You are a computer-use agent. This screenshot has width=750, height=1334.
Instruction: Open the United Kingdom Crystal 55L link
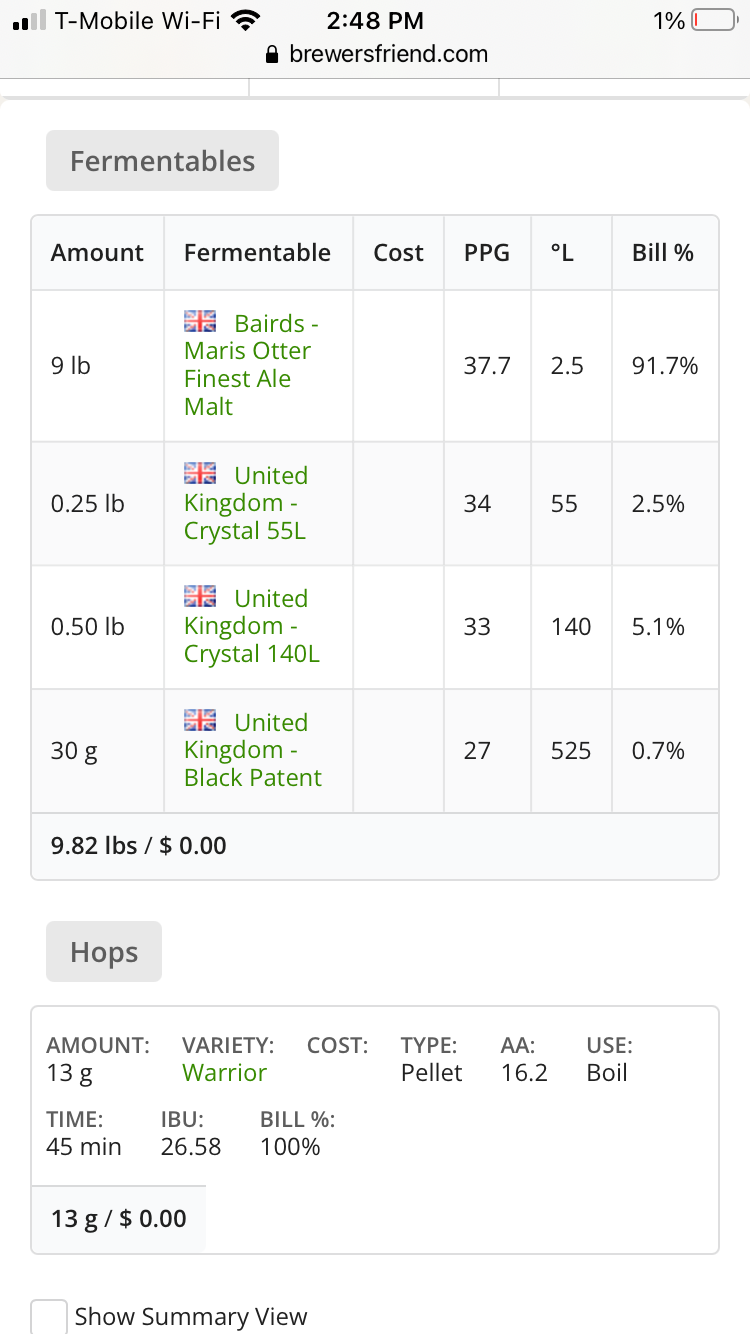[x=246, y=503]
